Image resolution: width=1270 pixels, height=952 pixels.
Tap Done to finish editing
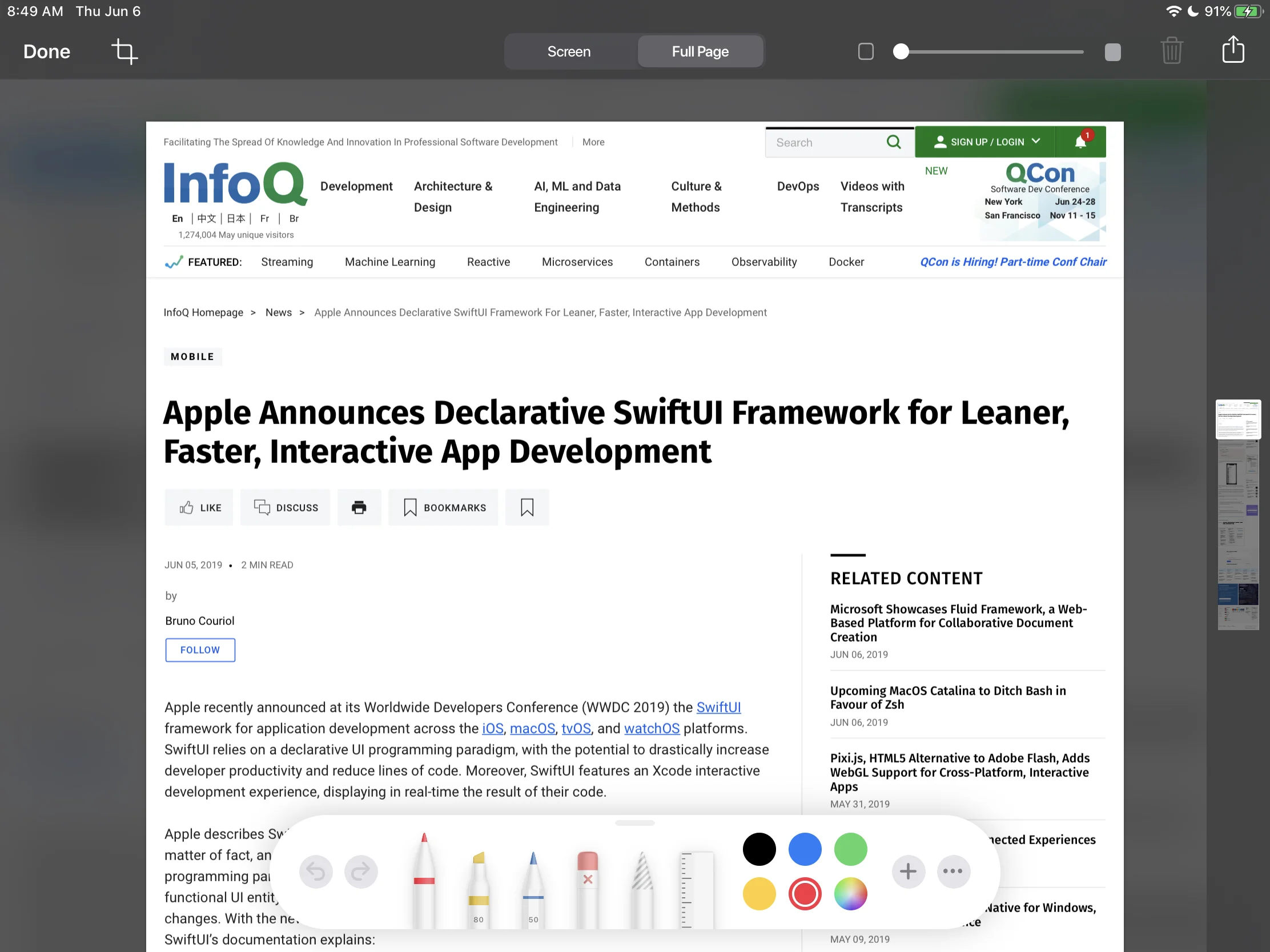tap(46, 51)
